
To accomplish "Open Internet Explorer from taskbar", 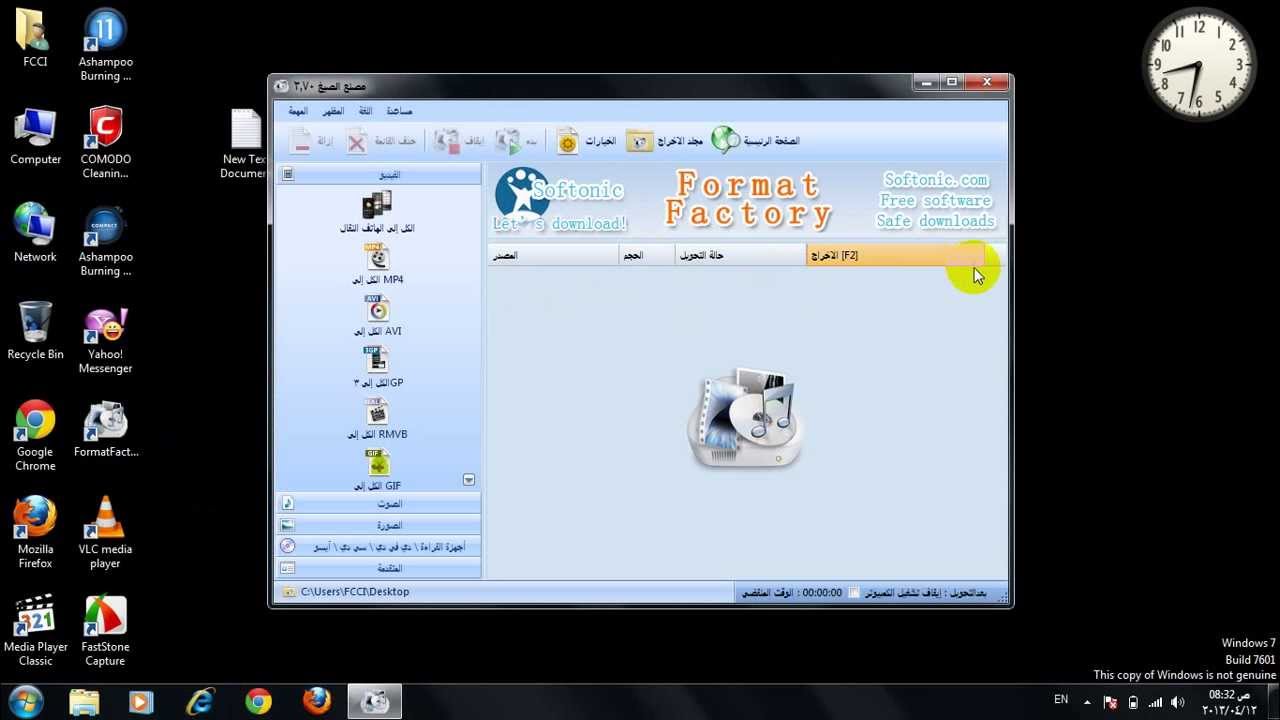I will (x=200, y=701).
